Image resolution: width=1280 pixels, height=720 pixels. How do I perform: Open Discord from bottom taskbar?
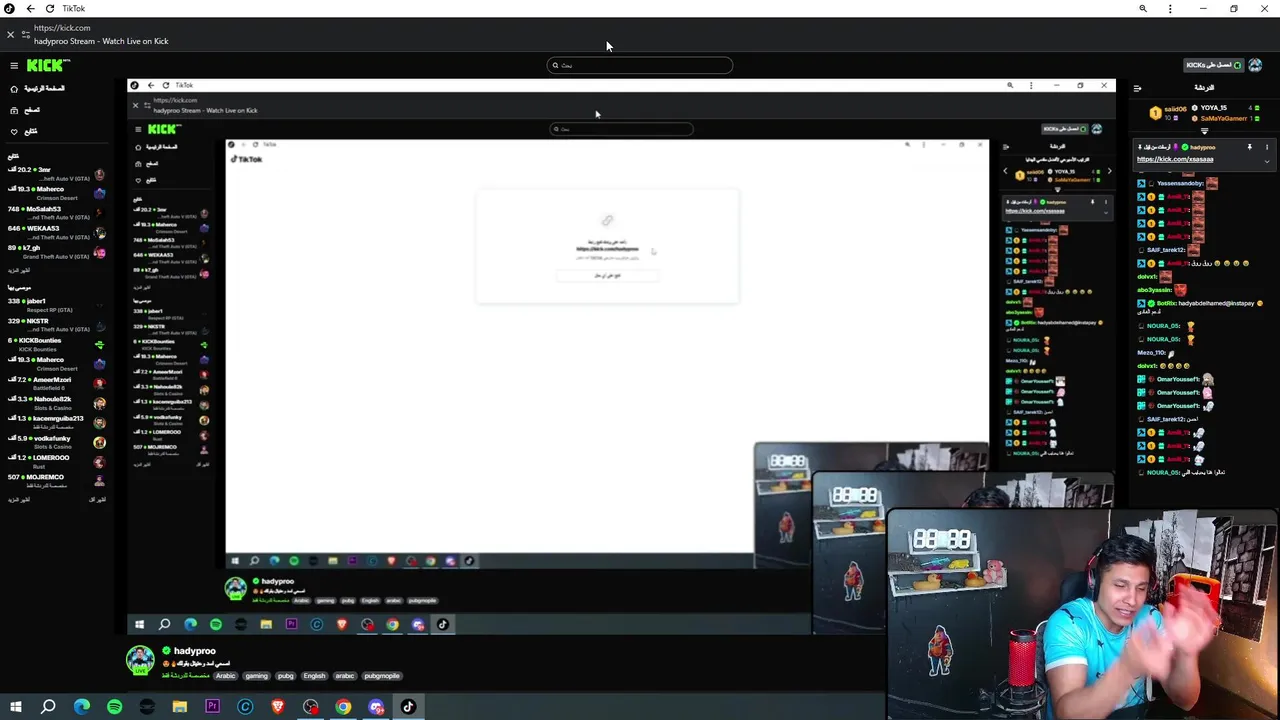[376, 707]
